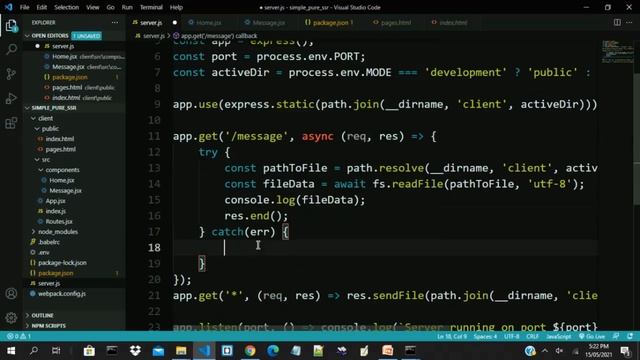Toggle the muted volume icon in system tray
640x360 pixels.
(x=559, y=351)
